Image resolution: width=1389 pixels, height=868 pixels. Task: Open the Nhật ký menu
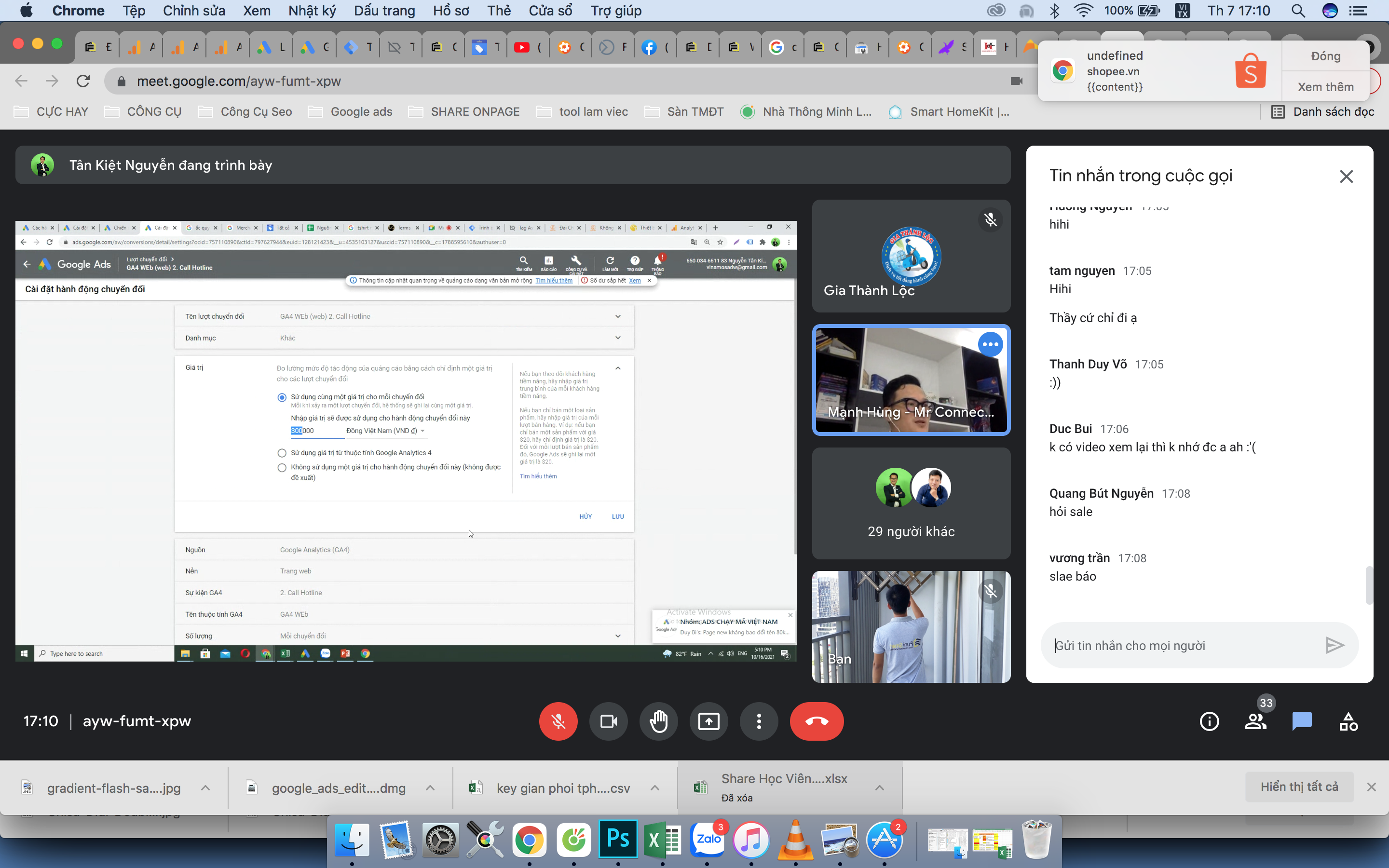pos(312,10)
